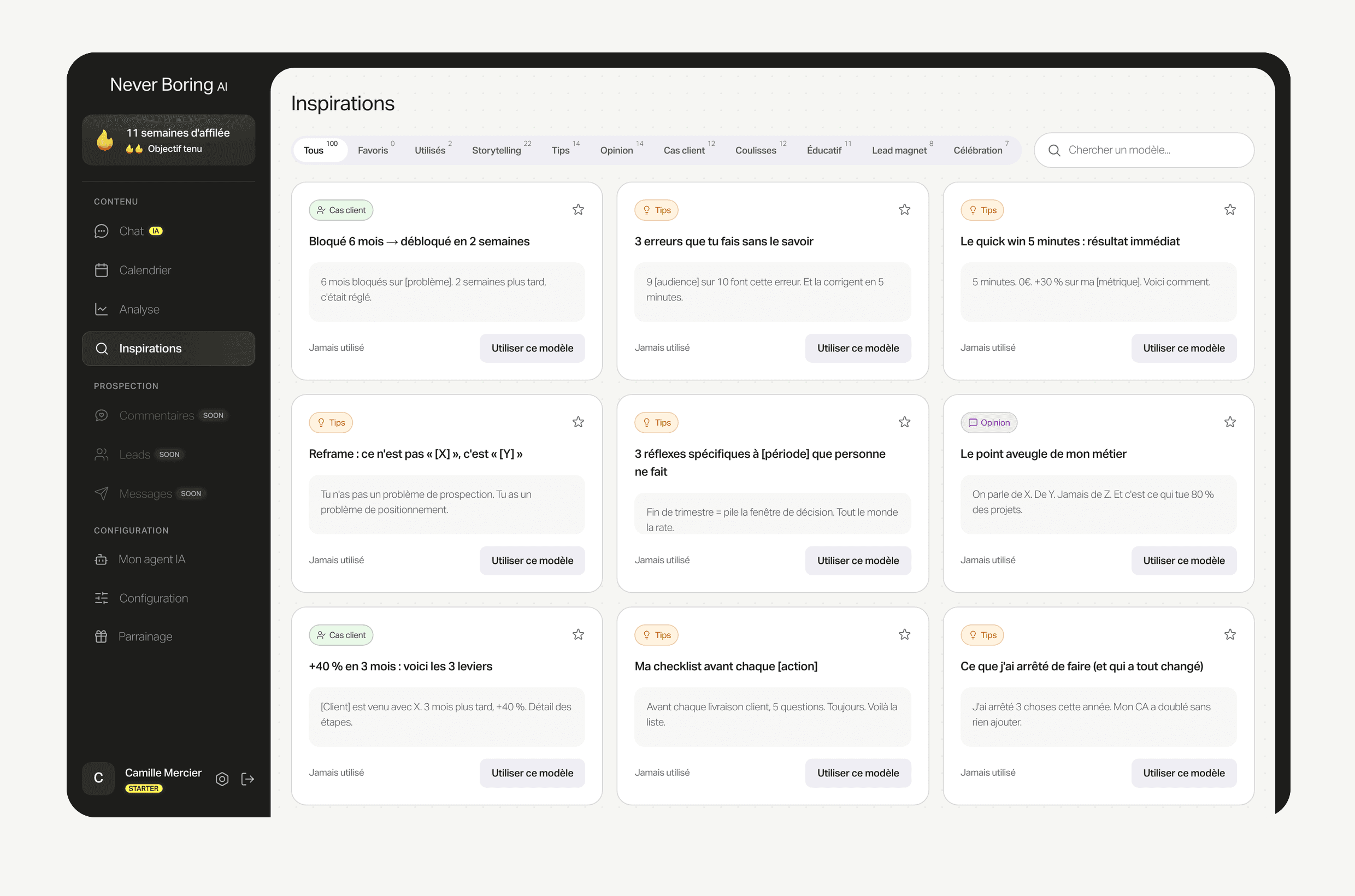Toggle favorite on 'Le quick win 5 minutes'

[1230, 210]
